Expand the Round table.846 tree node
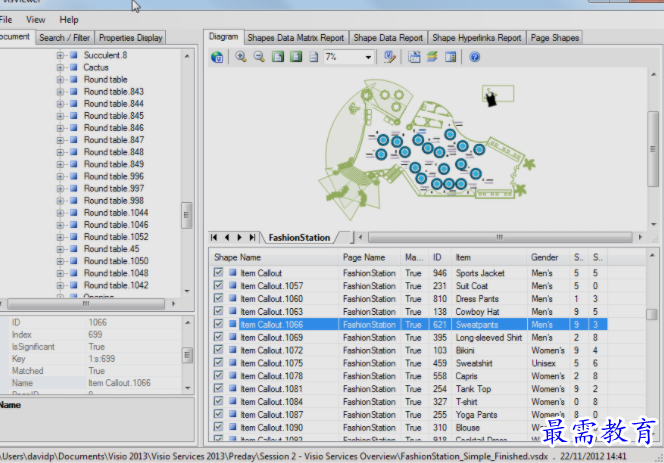 (60, 128)
